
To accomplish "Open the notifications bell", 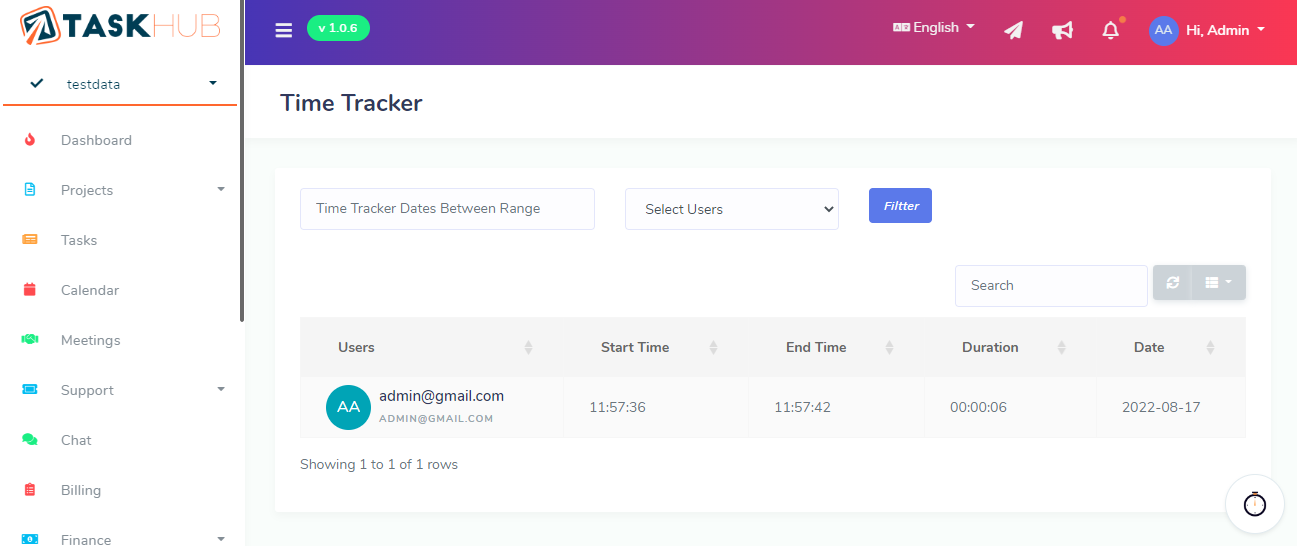I will (1111, 30).
